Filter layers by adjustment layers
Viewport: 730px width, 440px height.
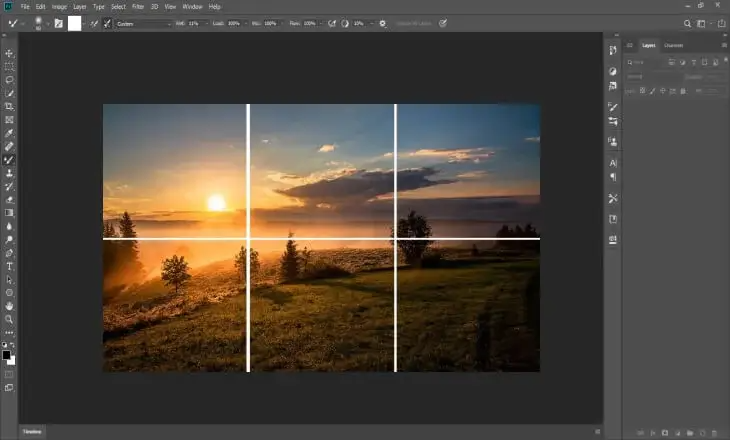[683, 62]
